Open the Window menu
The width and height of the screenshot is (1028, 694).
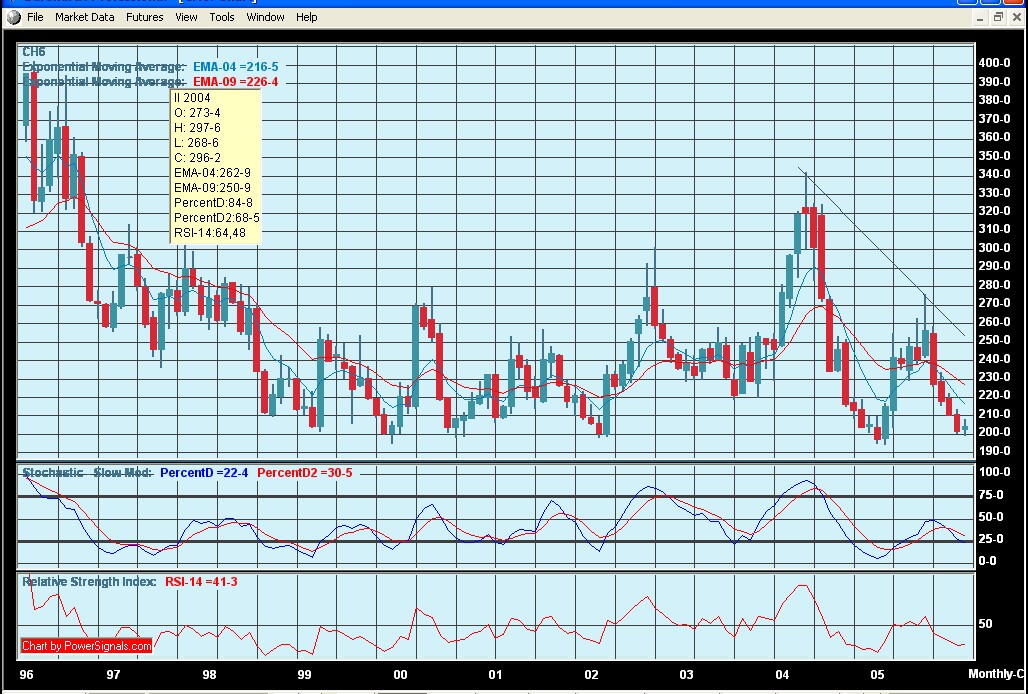click(x=265, y=17)
